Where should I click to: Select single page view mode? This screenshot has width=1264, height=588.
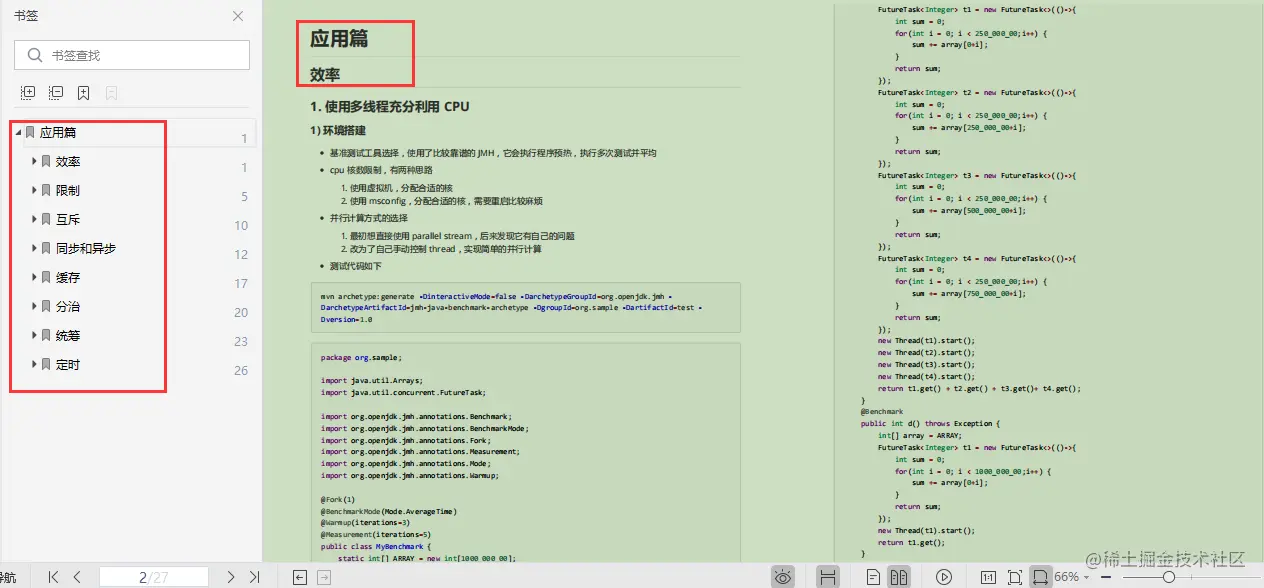873,577
